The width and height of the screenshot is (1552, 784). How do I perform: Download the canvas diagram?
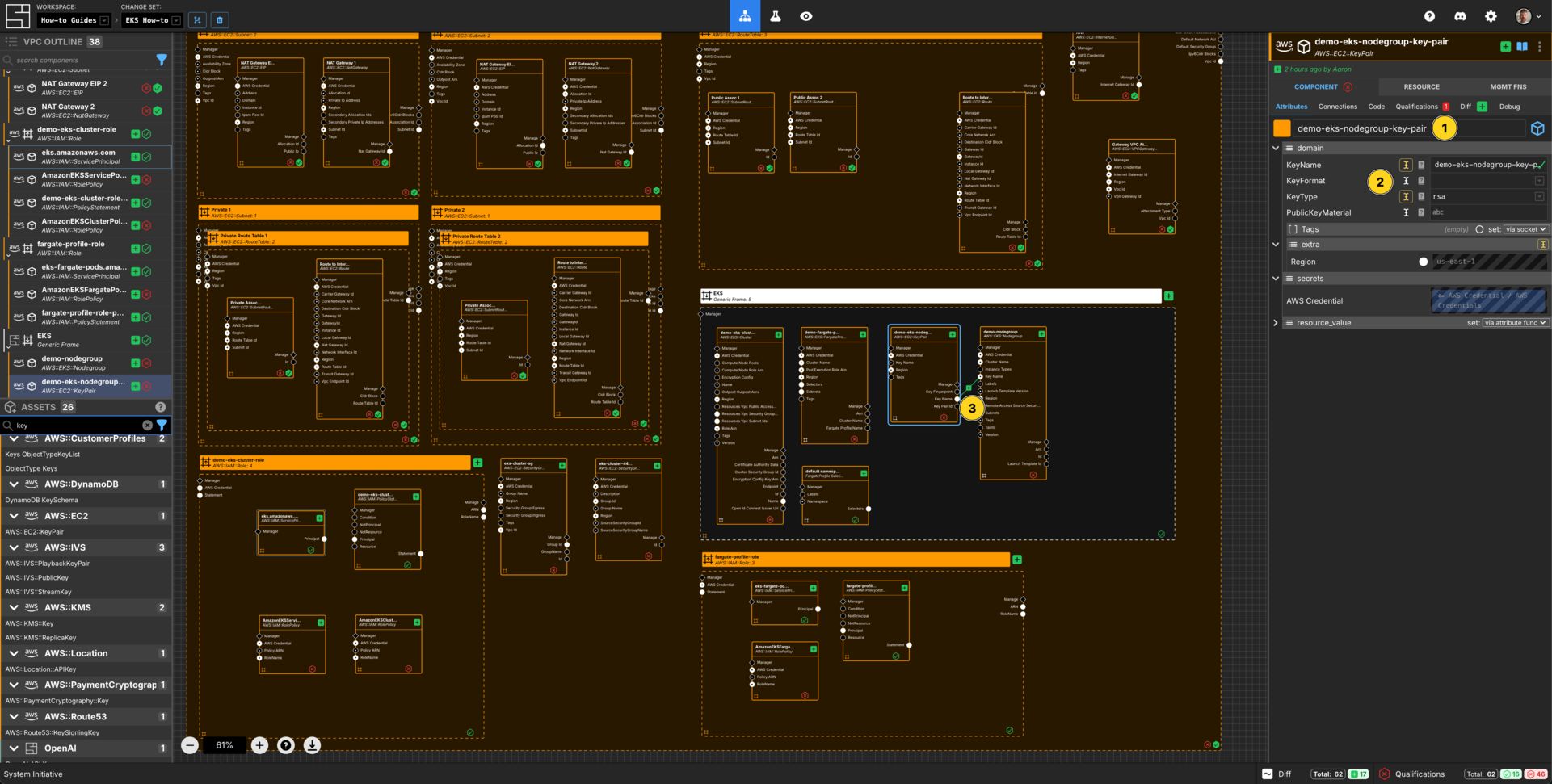(312, 745)
